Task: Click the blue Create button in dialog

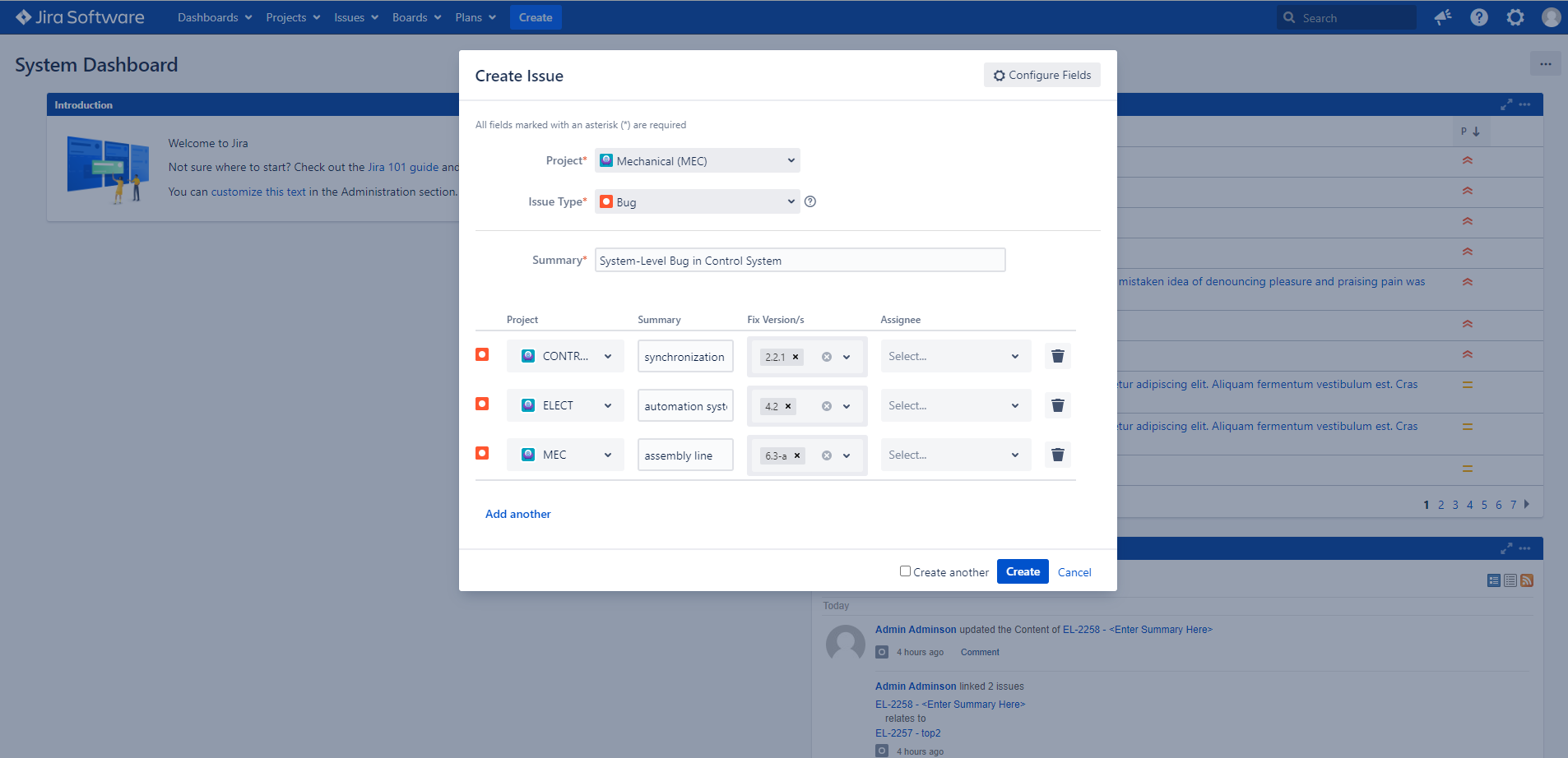Action: (x=1023, y=571)
